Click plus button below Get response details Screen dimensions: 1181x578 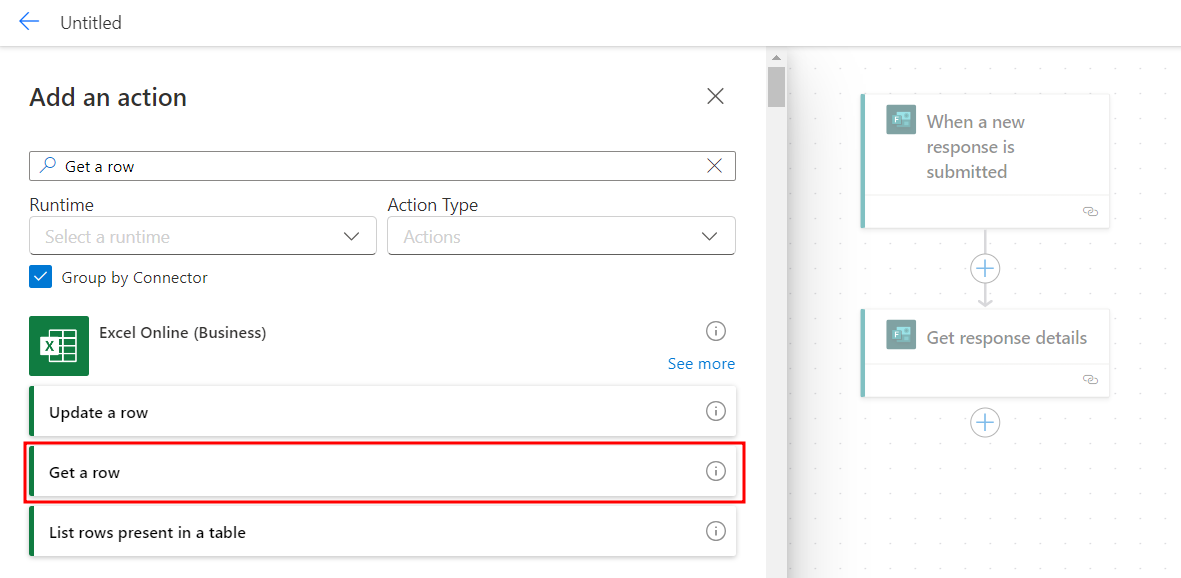click(985, 423)
